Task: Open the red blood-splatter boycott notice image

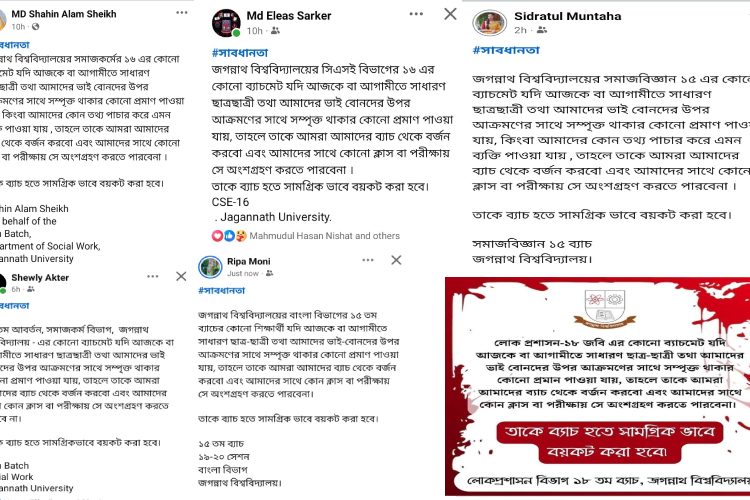Action: tap(597, 386)
